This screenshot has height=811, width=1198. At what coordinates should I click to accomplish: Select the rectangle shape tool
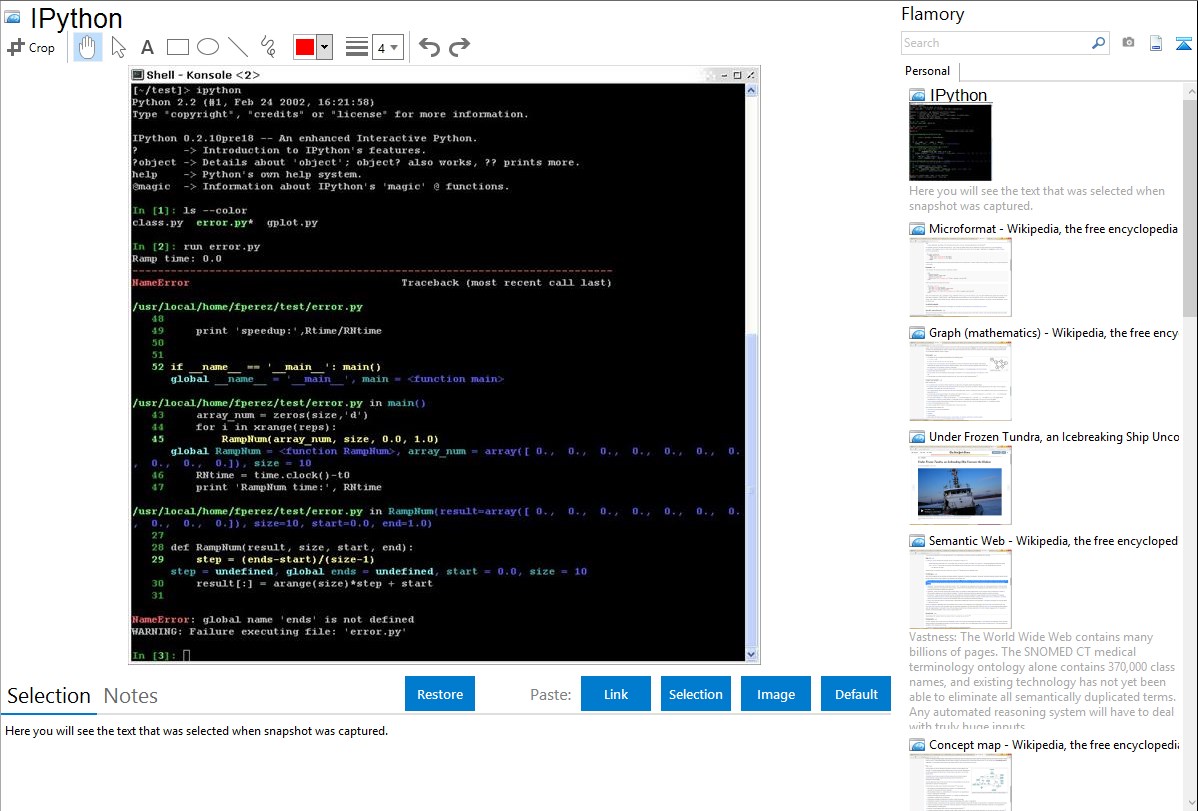[x=178, y=47]
